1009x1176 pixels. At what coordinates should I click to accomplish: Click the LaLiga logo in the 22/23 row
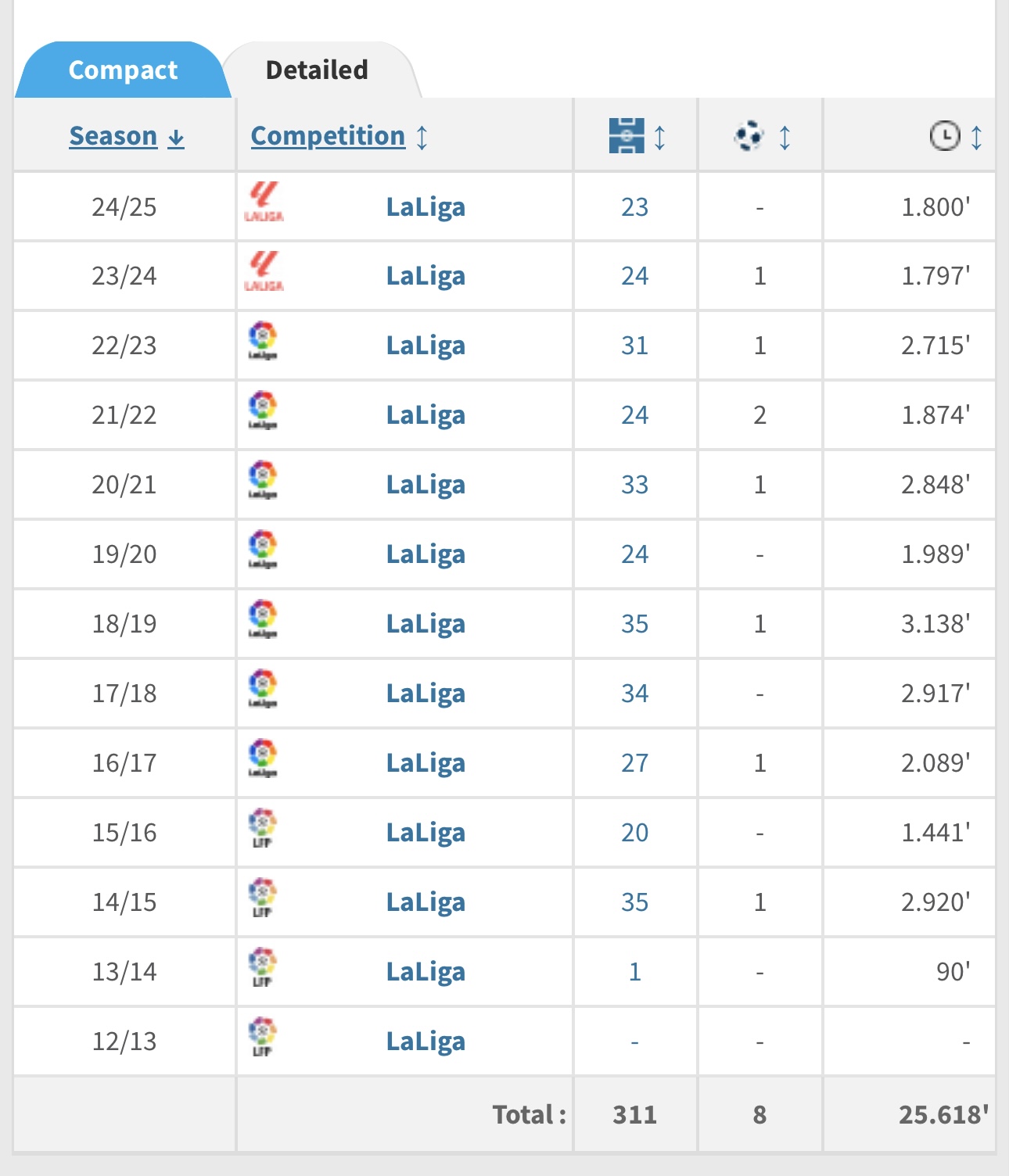[263, 341]
